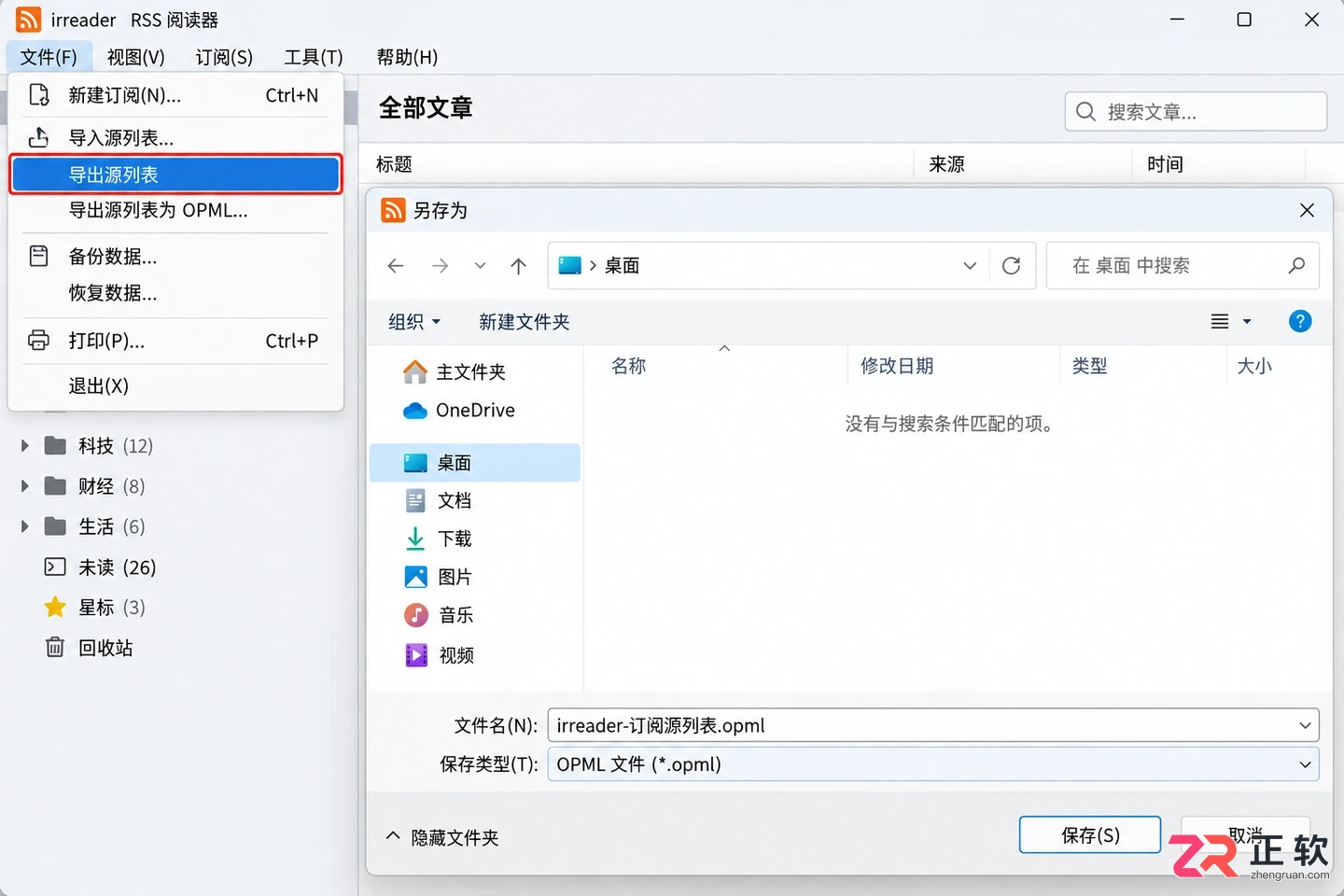The image size is (1344, 896).
Task: Go up one folder level
Action: click(519, 266)
